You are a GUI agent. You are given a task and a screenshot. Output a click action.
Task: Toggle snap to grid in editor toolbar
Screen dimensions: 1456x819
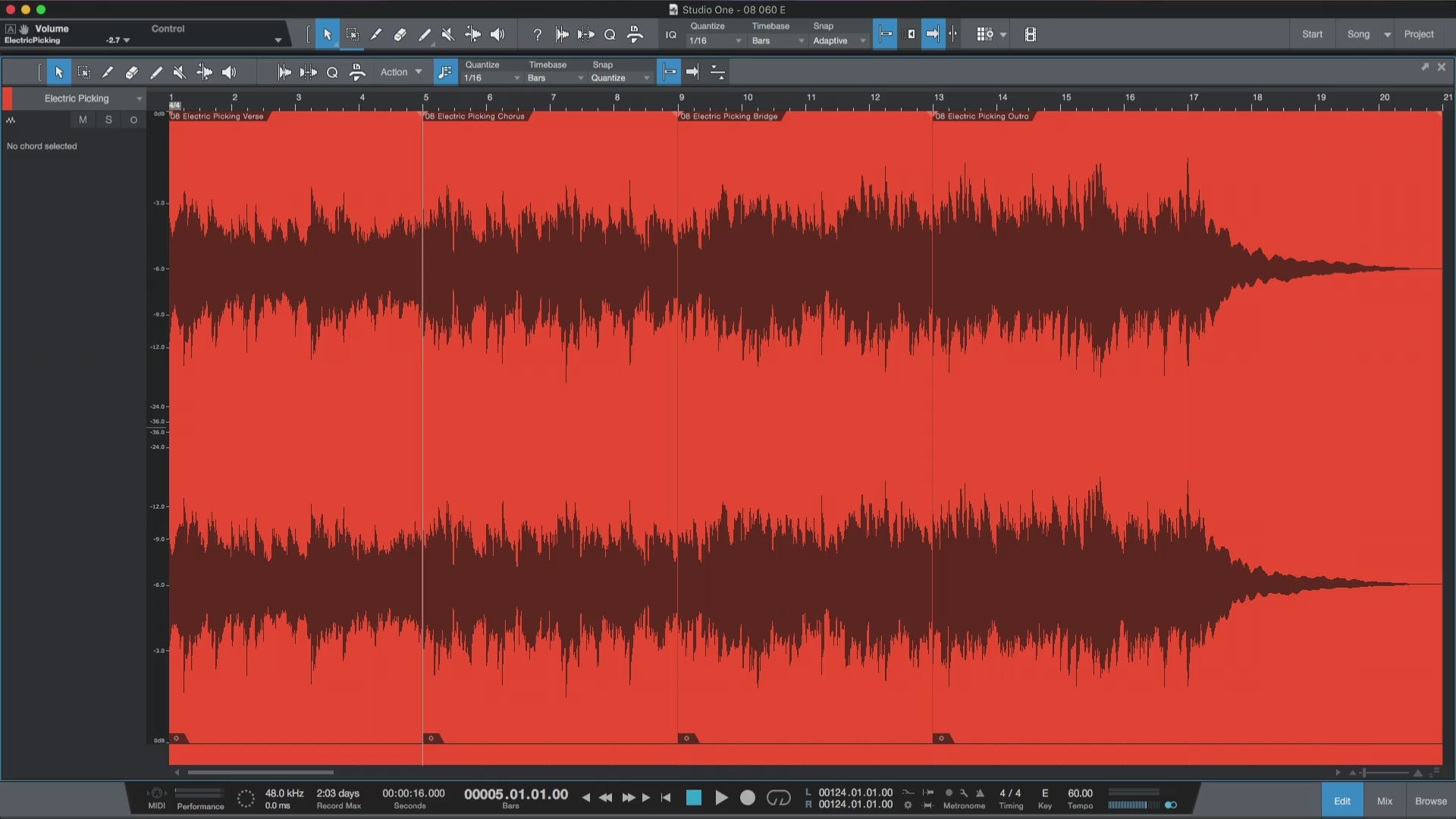point(669,72)
